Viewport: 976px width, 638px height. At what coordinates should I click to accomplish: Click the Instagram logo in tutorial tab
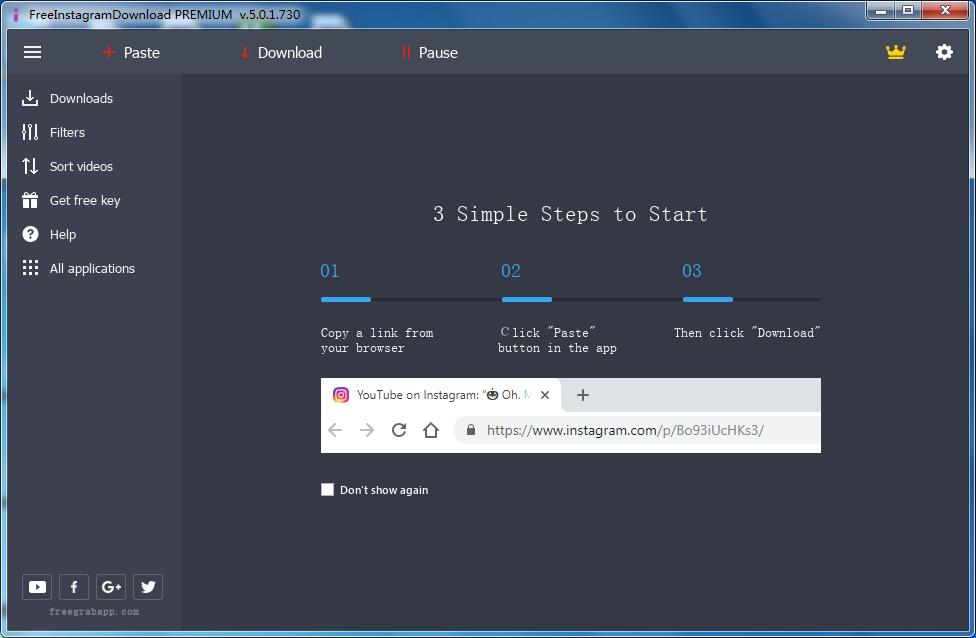[340, 395]
